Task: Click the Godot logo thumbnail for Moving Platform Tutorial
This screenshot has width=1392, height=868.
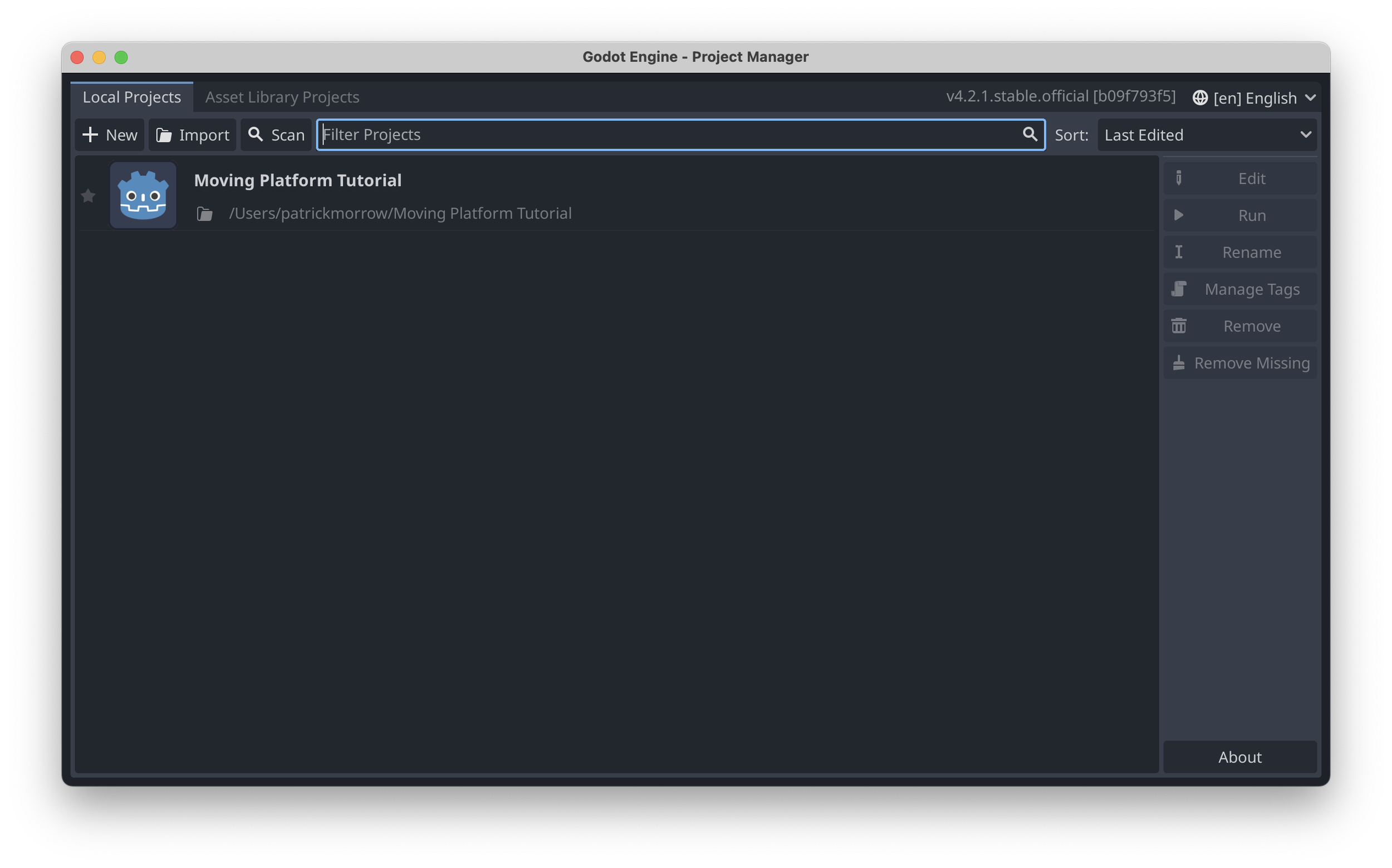Action: [143, 195]
